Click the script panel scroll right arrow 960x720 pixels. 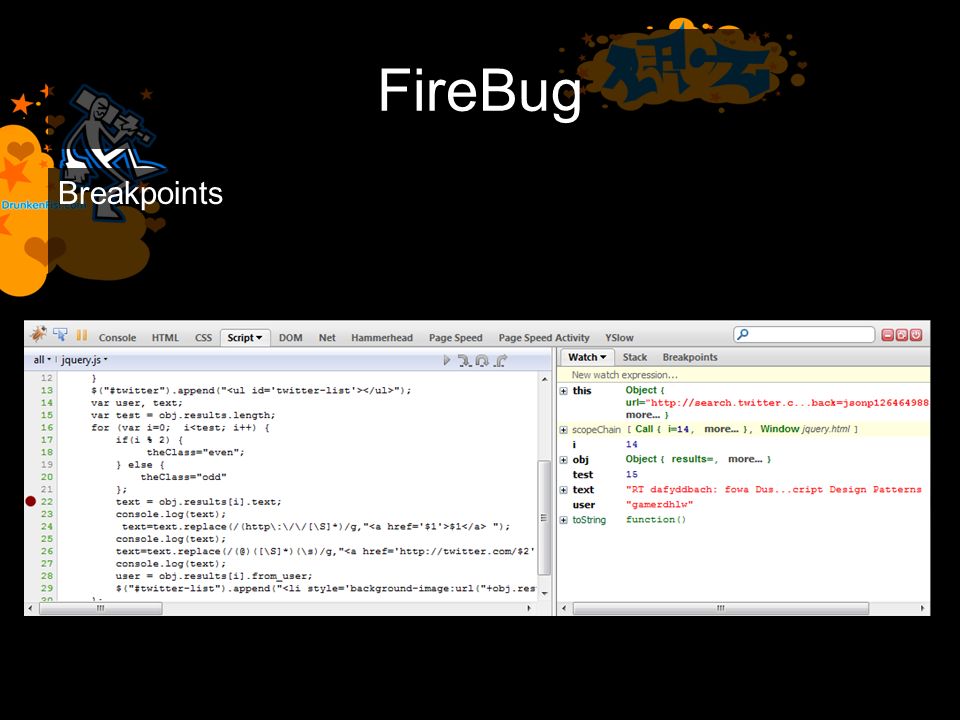coord(530,608)
